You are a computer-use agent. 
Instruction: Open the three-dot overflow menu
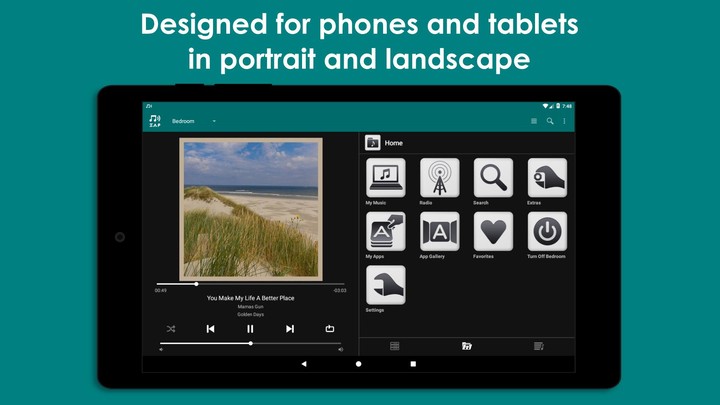564,121
